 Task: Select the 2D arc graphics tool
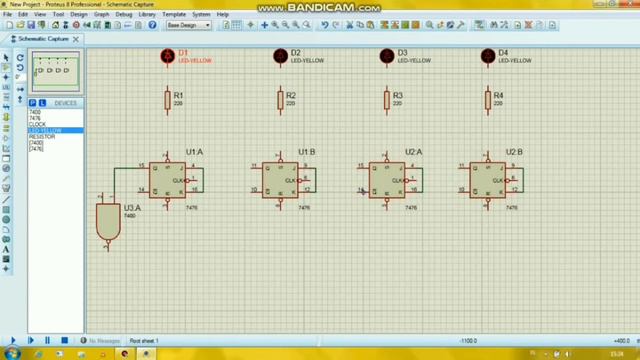6,229
